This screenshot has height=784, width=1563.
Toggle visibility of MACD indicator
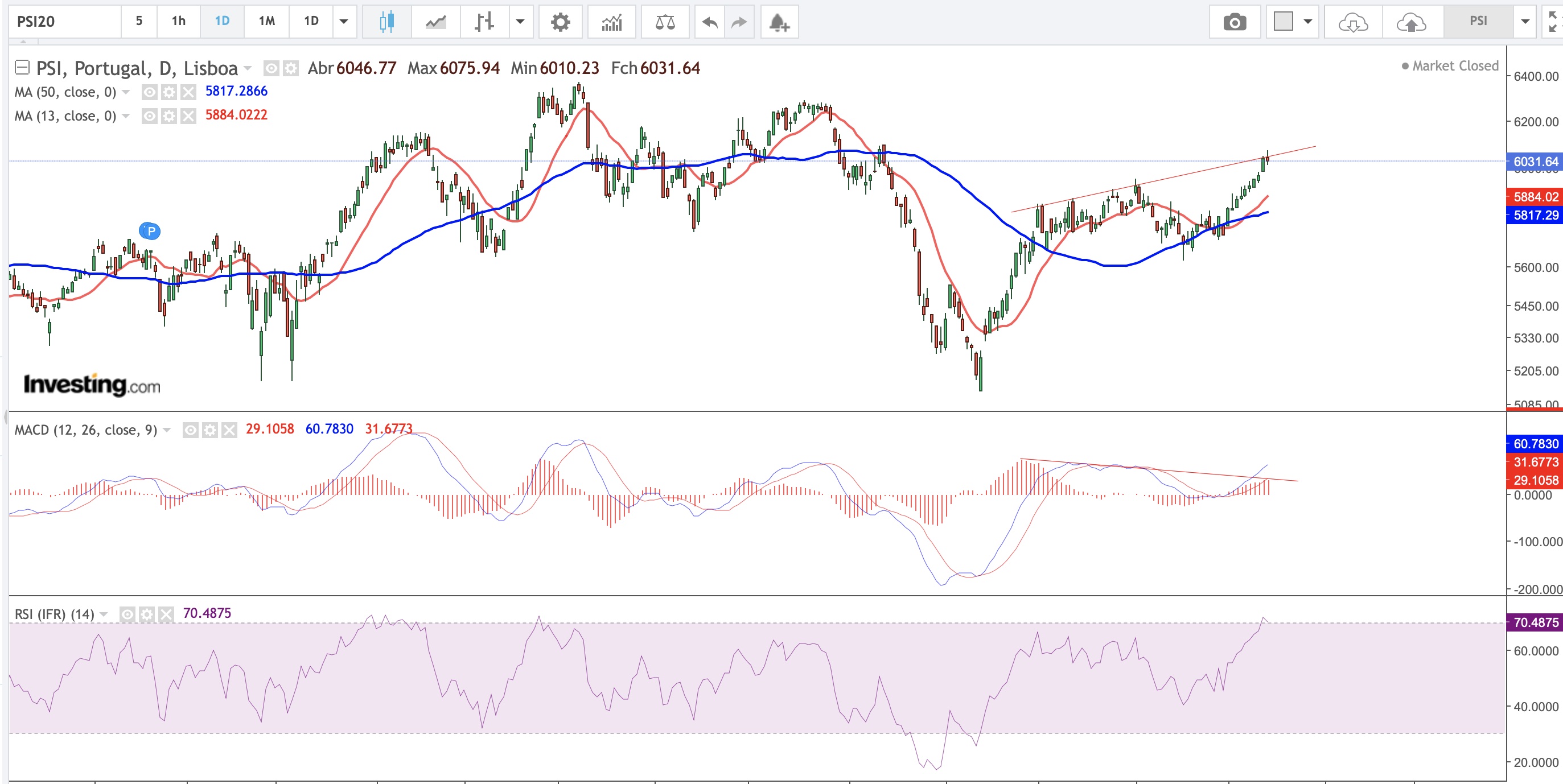[191, 430]
